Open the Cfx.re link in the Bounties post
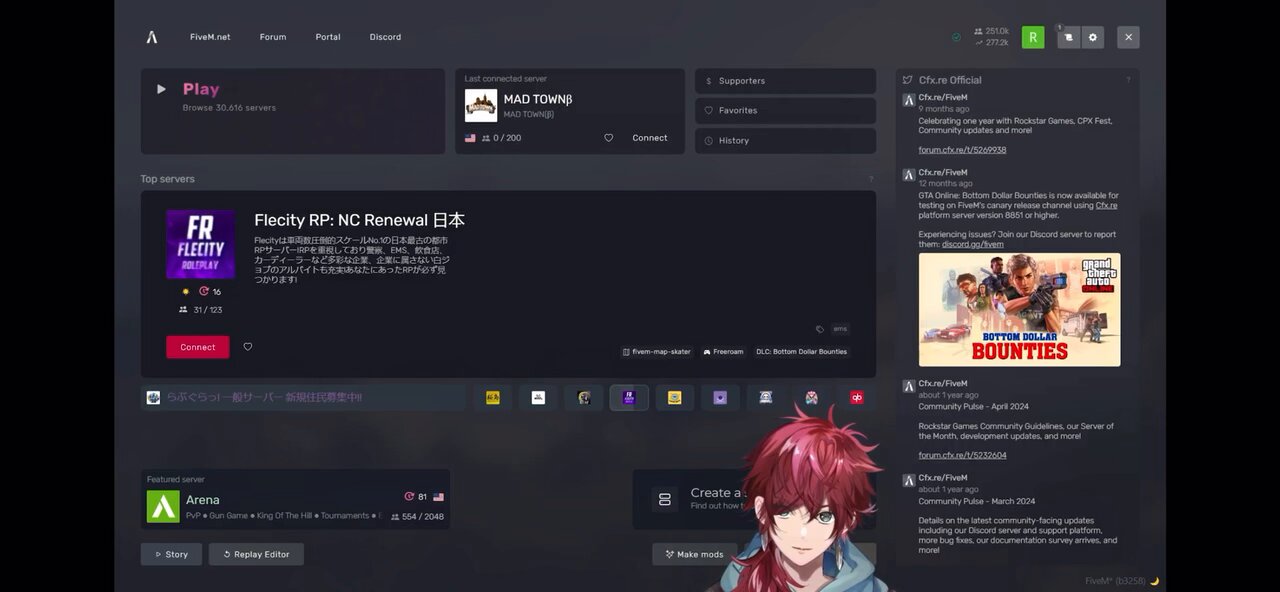The image size is (1280, 592). pos(1106,205)
